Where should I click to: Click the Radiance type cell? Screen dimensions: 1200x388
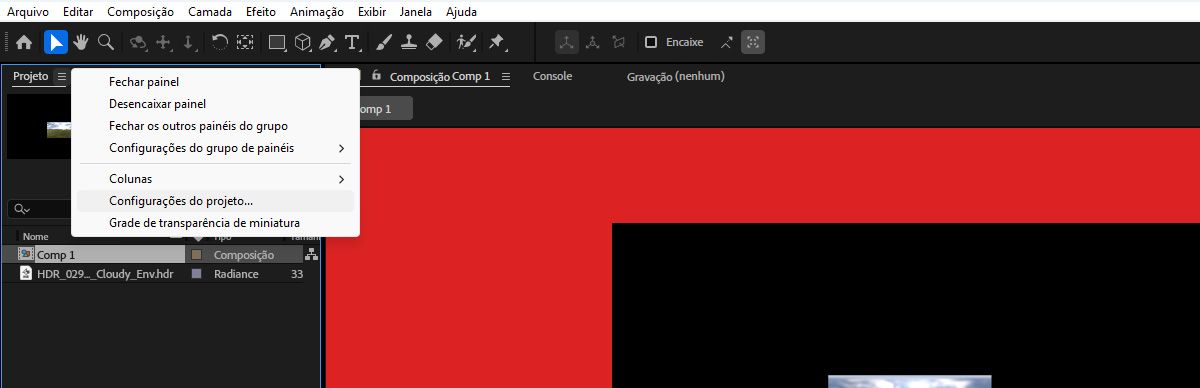coord(236,274)
